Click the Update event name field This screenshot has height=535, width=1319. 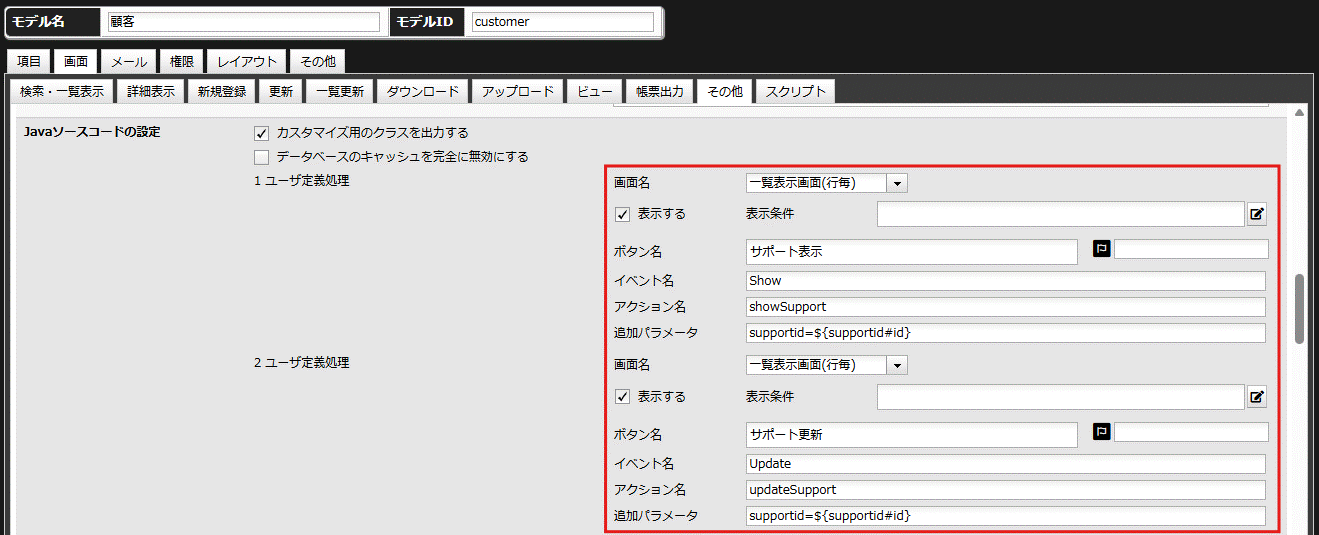tap(1005, 464)
